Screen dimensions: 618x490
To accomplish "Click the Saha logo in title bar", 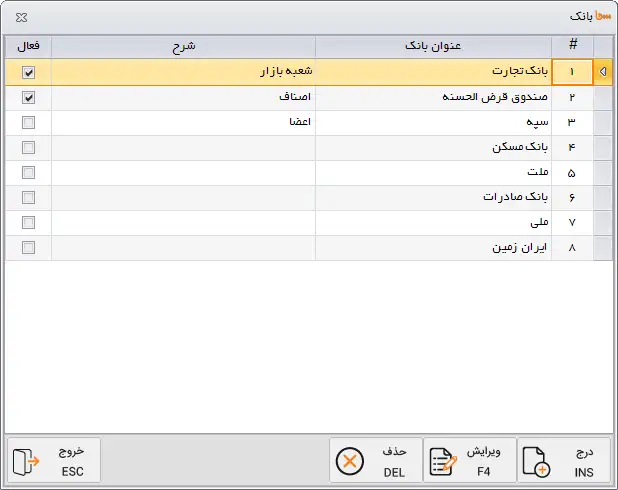I will [602, 17].
